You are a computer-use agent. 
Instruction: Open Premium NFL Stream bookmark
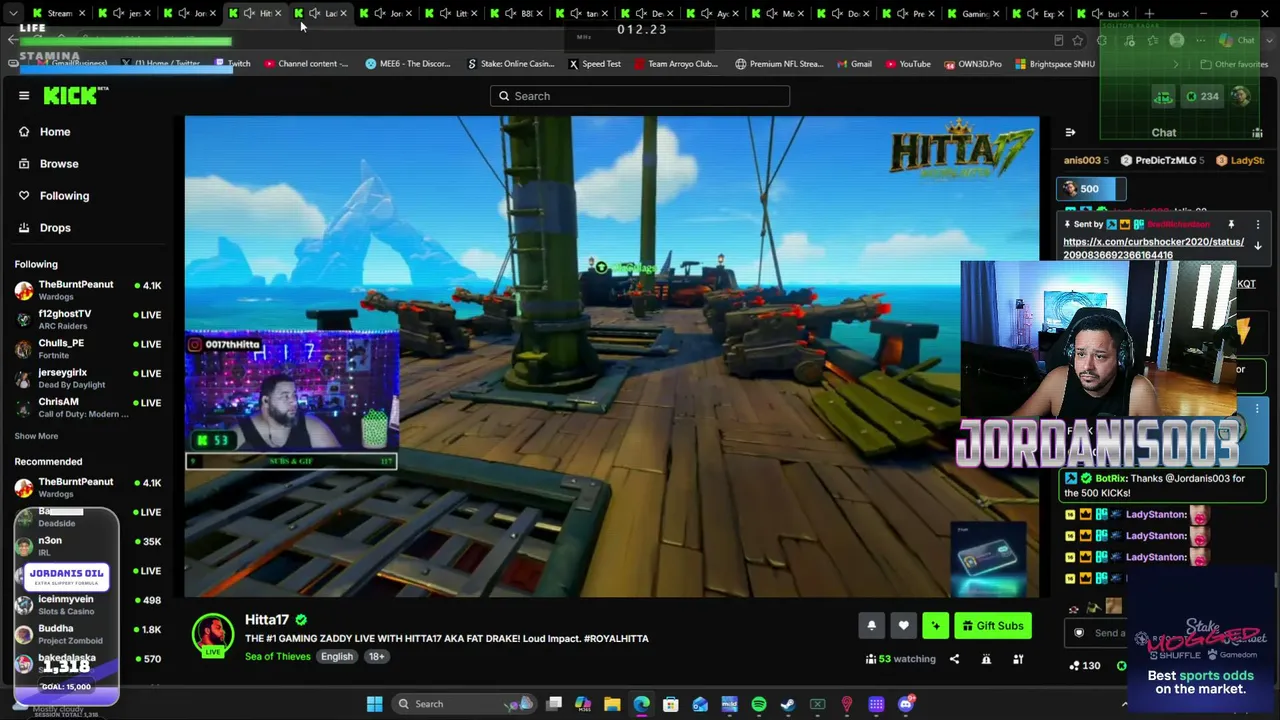[780, 64]
